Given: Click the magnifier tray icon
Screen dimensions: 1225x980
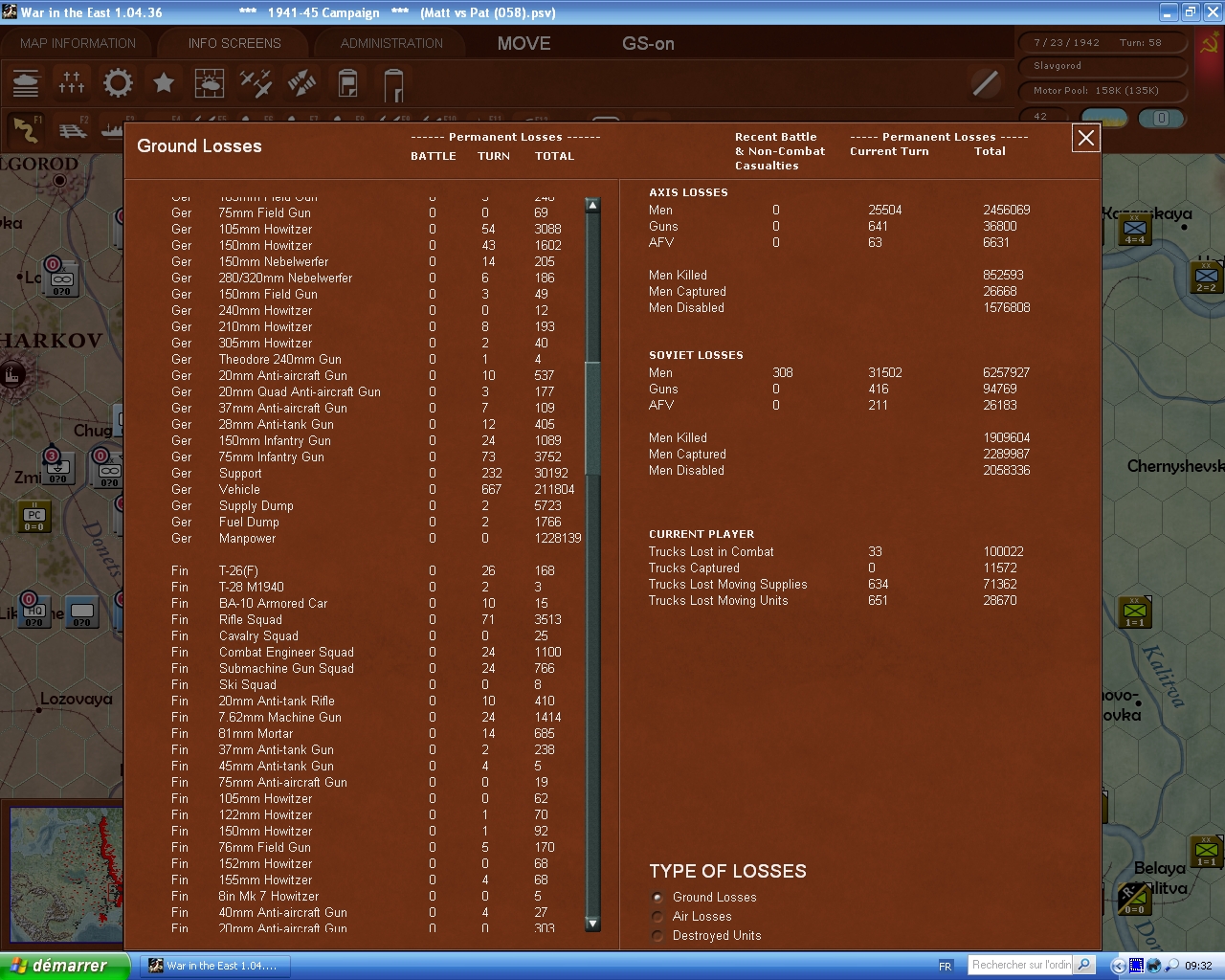Looking at the screenshot, I should [1171, 966].
